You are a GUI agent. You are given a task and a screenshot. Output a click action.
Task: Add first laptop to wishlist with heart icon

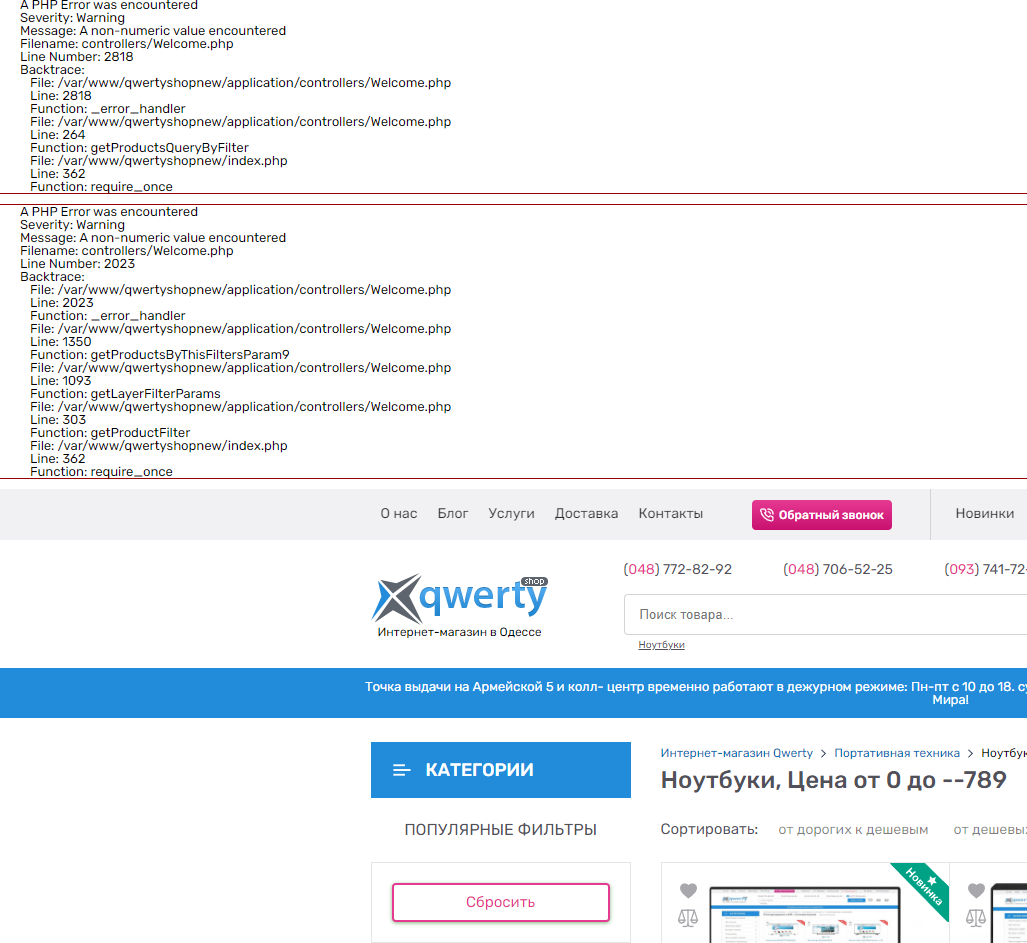688,890
